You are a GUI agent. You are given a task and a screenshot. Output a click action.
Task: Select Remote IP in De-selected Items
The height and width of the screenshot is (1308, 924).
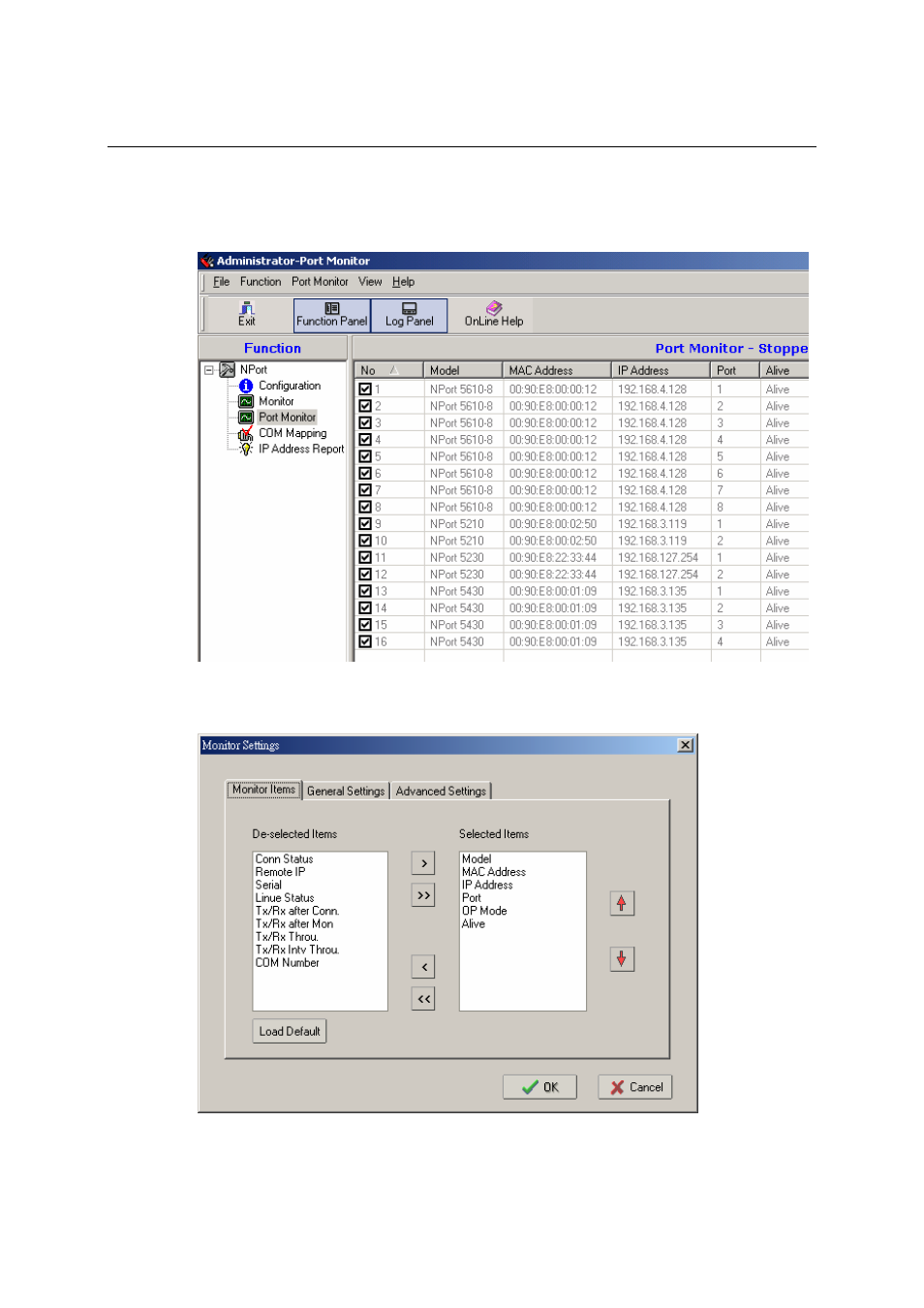click(281, 872)
